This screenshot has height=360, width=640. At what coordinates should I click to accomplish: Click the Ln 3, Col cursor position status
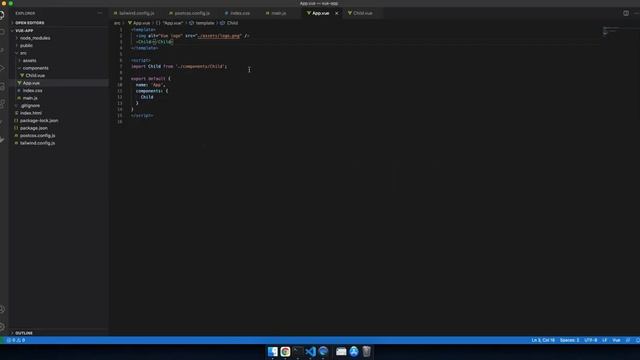[x=543, y=340]
